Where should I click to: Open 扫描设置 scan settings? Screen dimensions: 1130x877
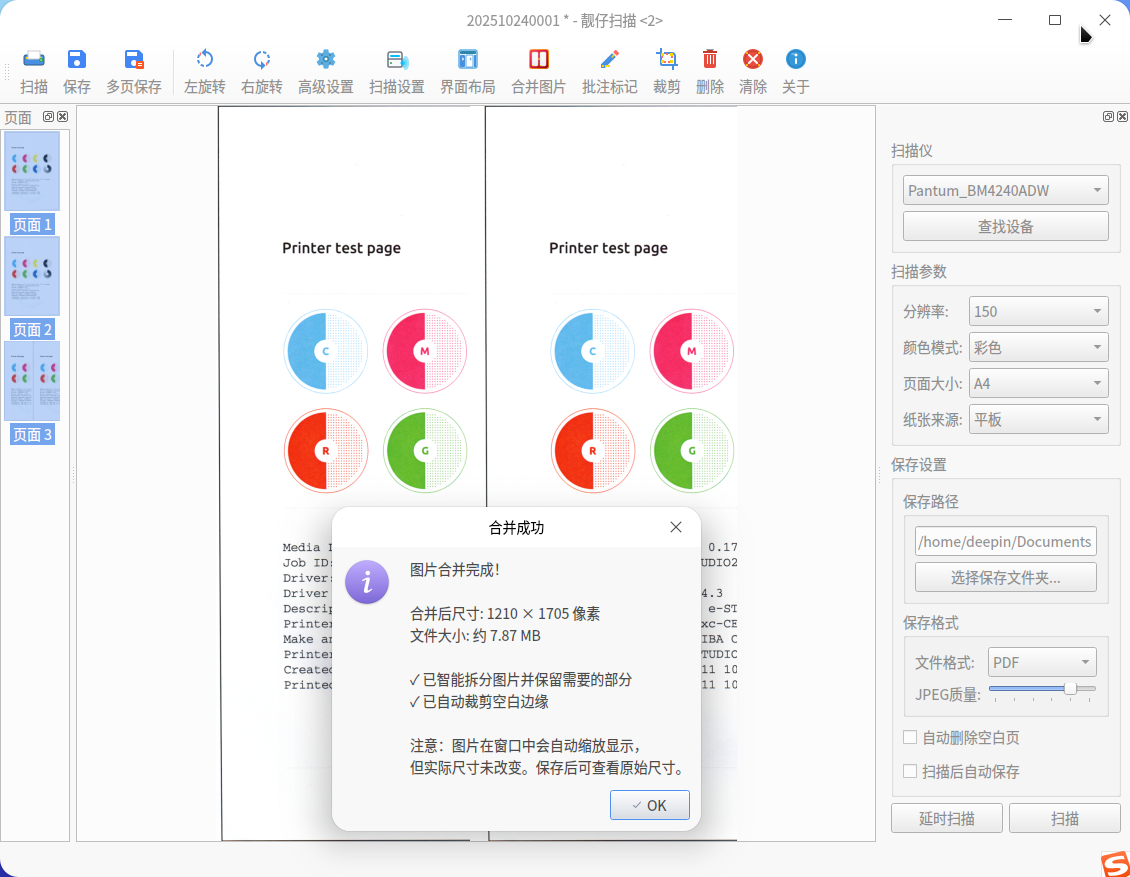pos(396,71)
